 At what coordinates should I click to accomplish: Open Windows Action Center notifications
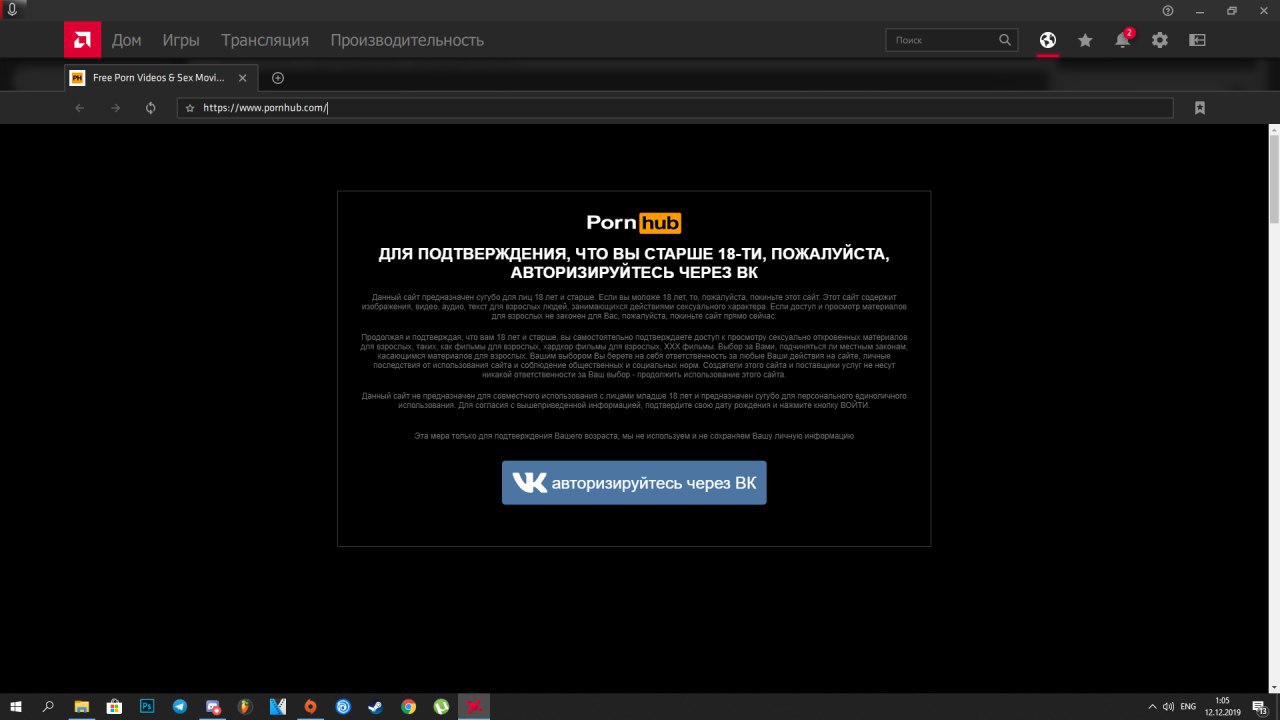pos(1259,706)
